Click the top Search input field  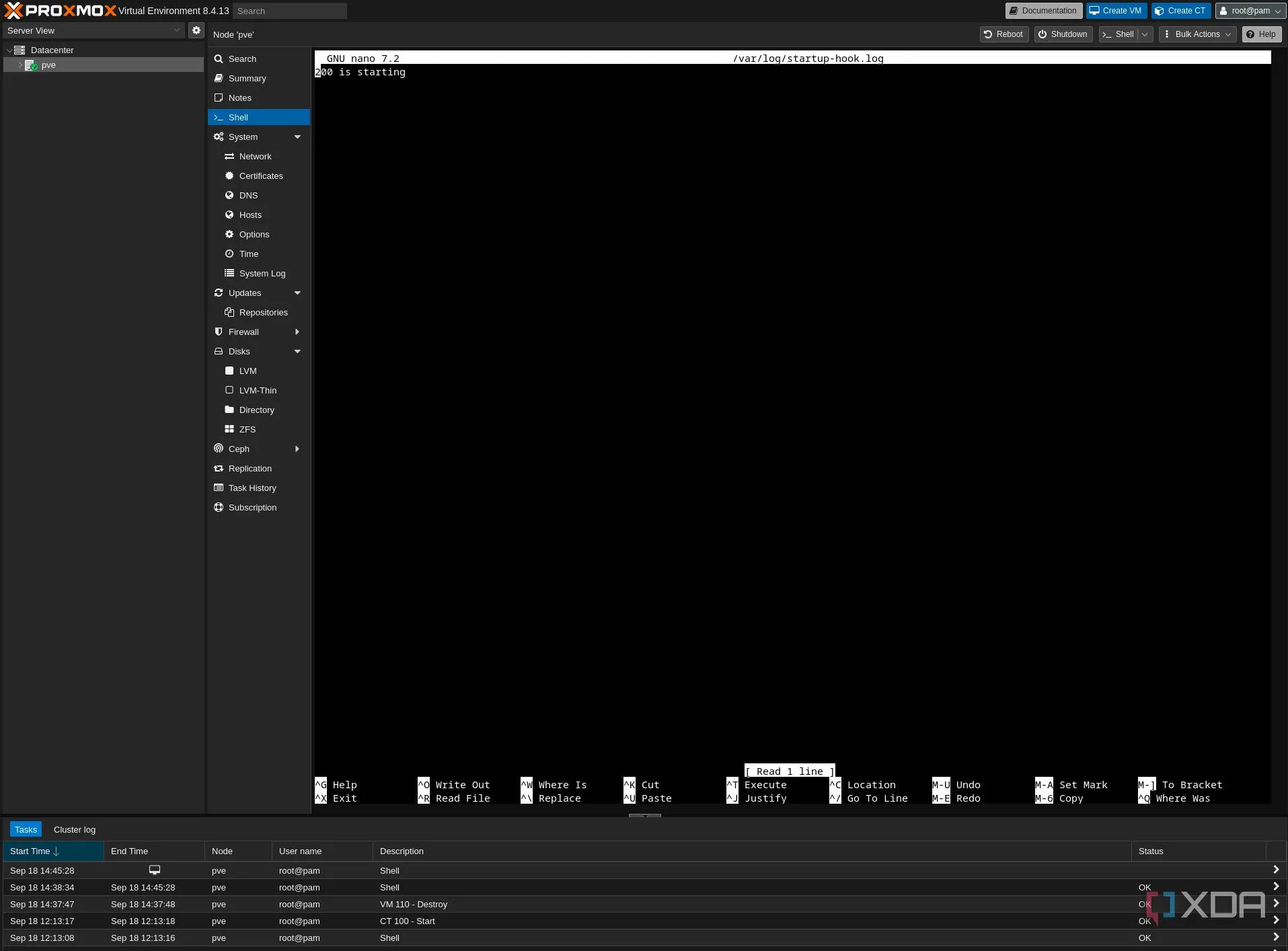[x=290, y=11]
